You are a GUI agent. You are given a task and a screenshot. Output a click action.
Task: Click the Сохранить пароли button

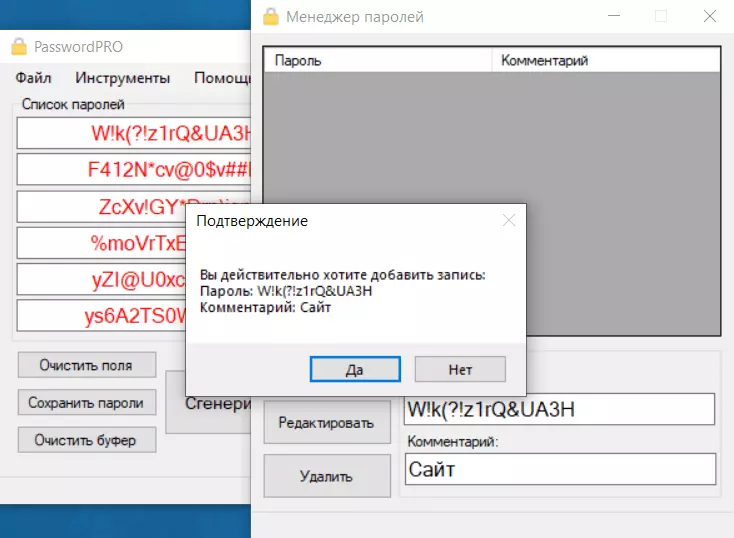tap(86, 402)
